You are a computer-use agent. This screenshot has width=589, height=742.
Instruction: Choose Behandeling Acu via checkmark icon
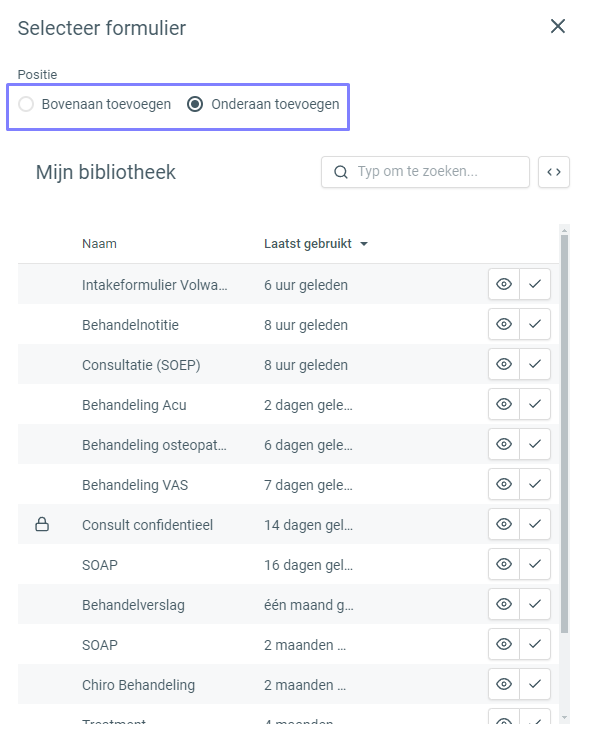[535, 404]
